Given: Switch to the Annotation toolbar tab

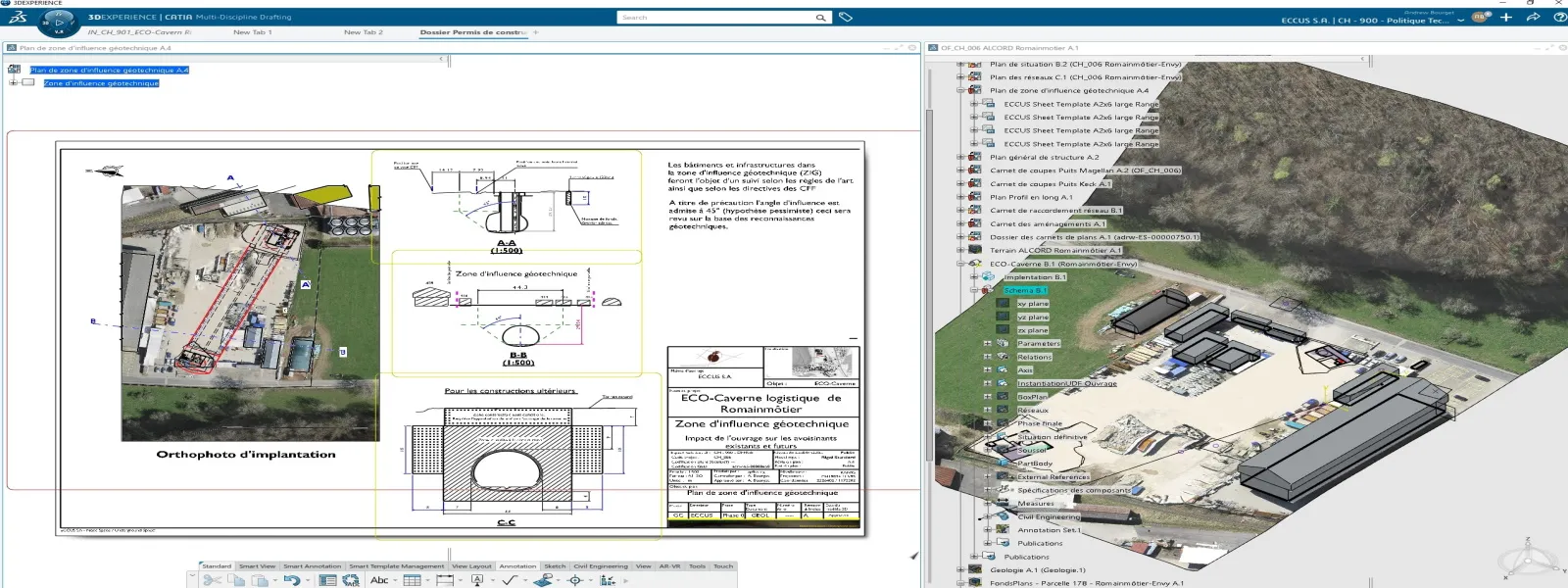Looking at the screenshot, I should [517, 565].
